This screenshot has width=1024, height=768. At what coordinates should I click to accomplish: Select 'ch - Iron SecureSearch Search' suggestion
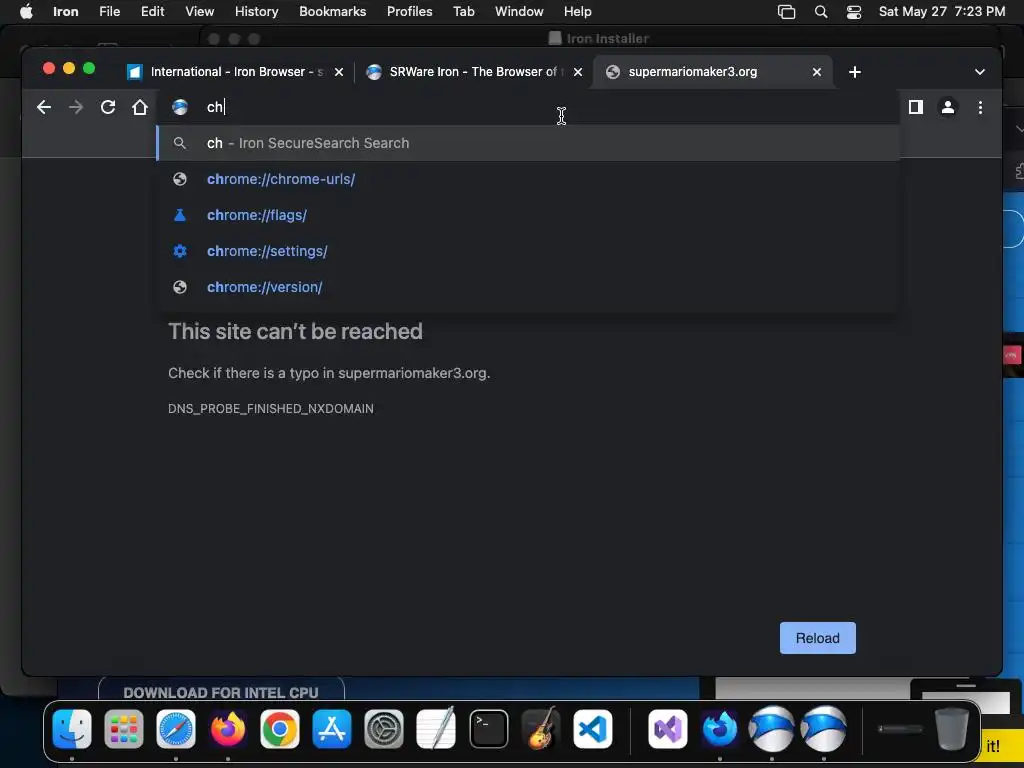pyautogui.click(x=528, y=143)
